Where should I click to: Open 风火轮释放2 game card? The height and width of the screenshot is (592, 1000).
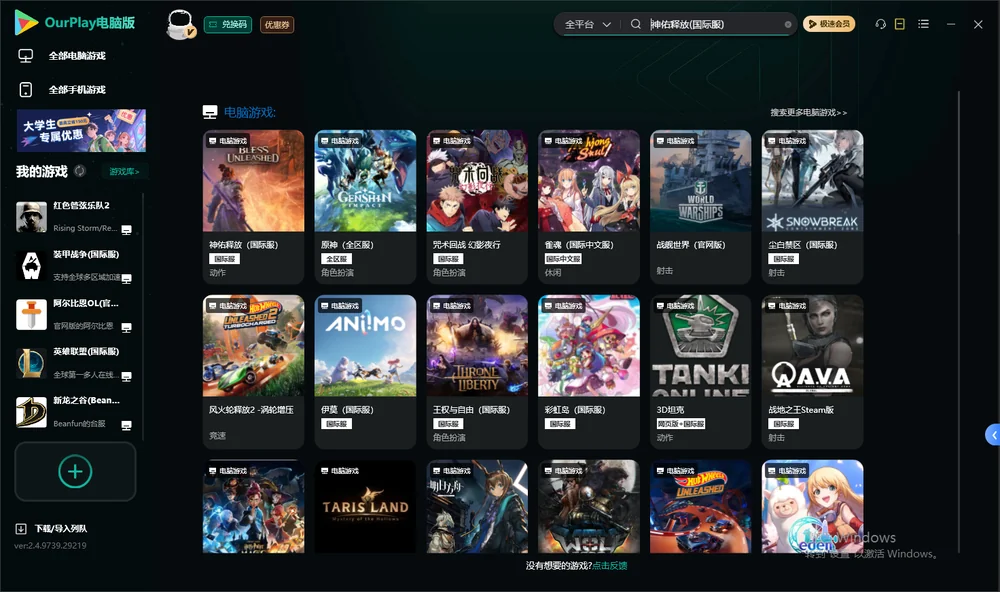(254, 371)
